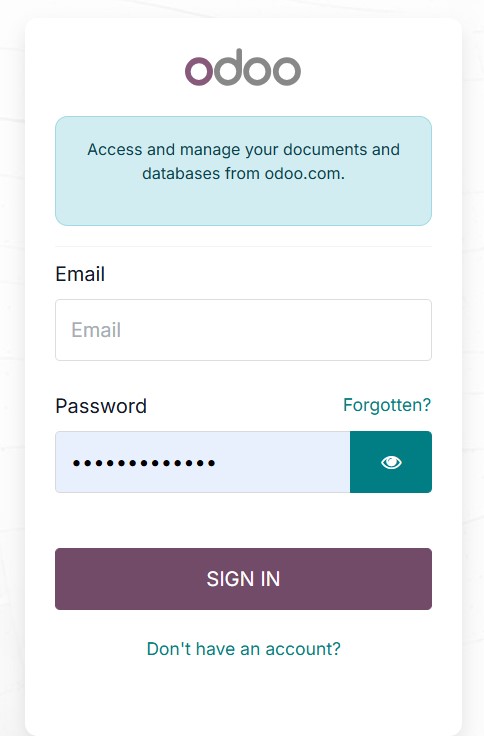Show password using the eye icon
Image resolution: width=484 pixels, height=736 pixels.
coord(391,462)
